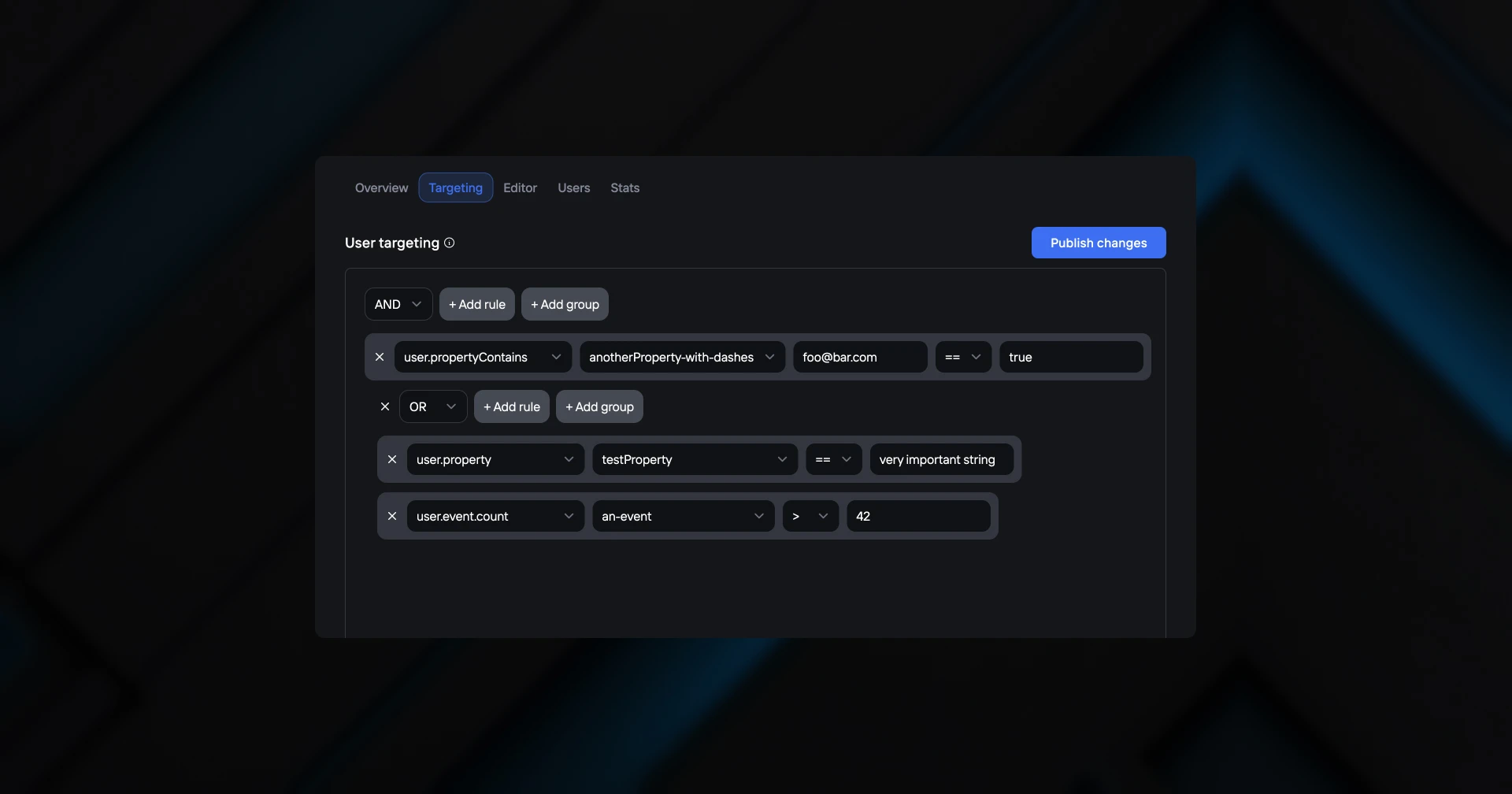Open the == operator dropdown next to testProperty
The height and width of the screenshot is (794, 1512).
coord(833,459)
